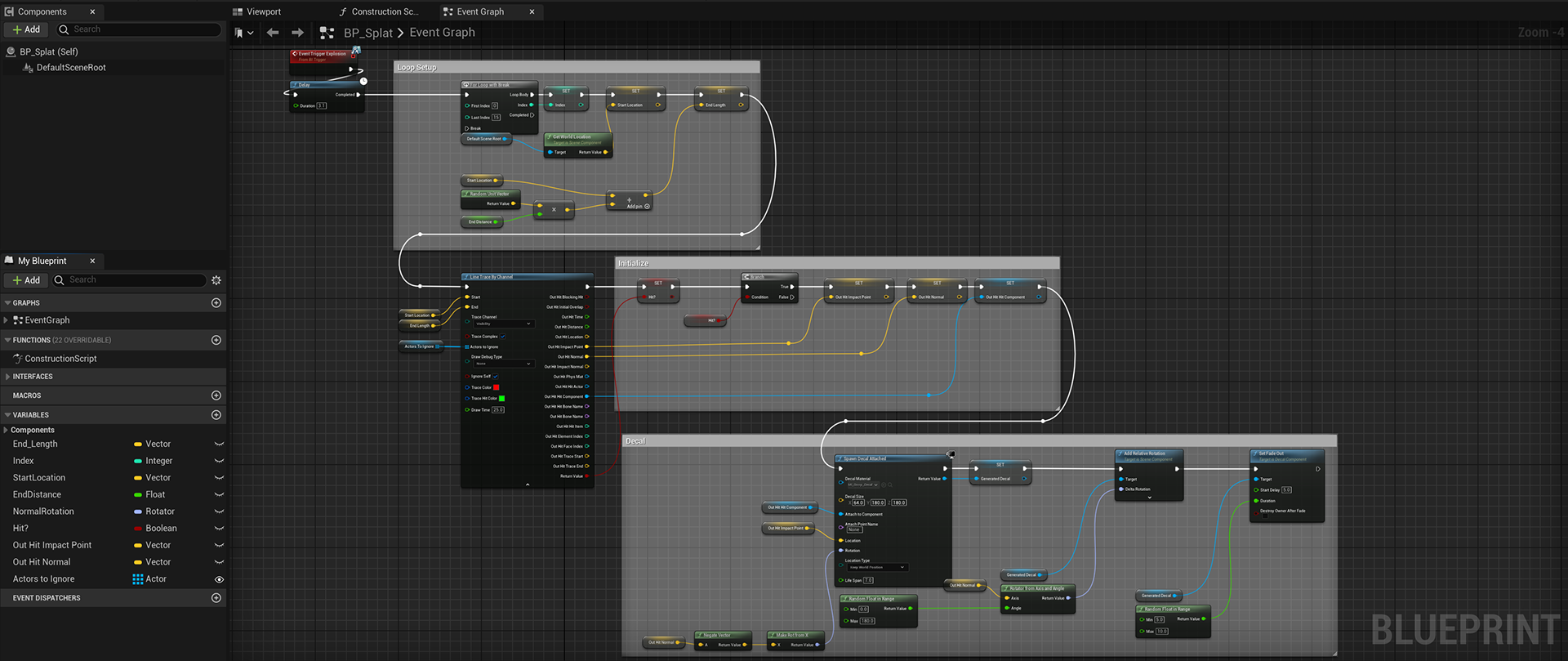The width and height of the screenshot is (1568, 661).
Task: Collapse the GRAPHS section
Action: [x=7, y=303]
